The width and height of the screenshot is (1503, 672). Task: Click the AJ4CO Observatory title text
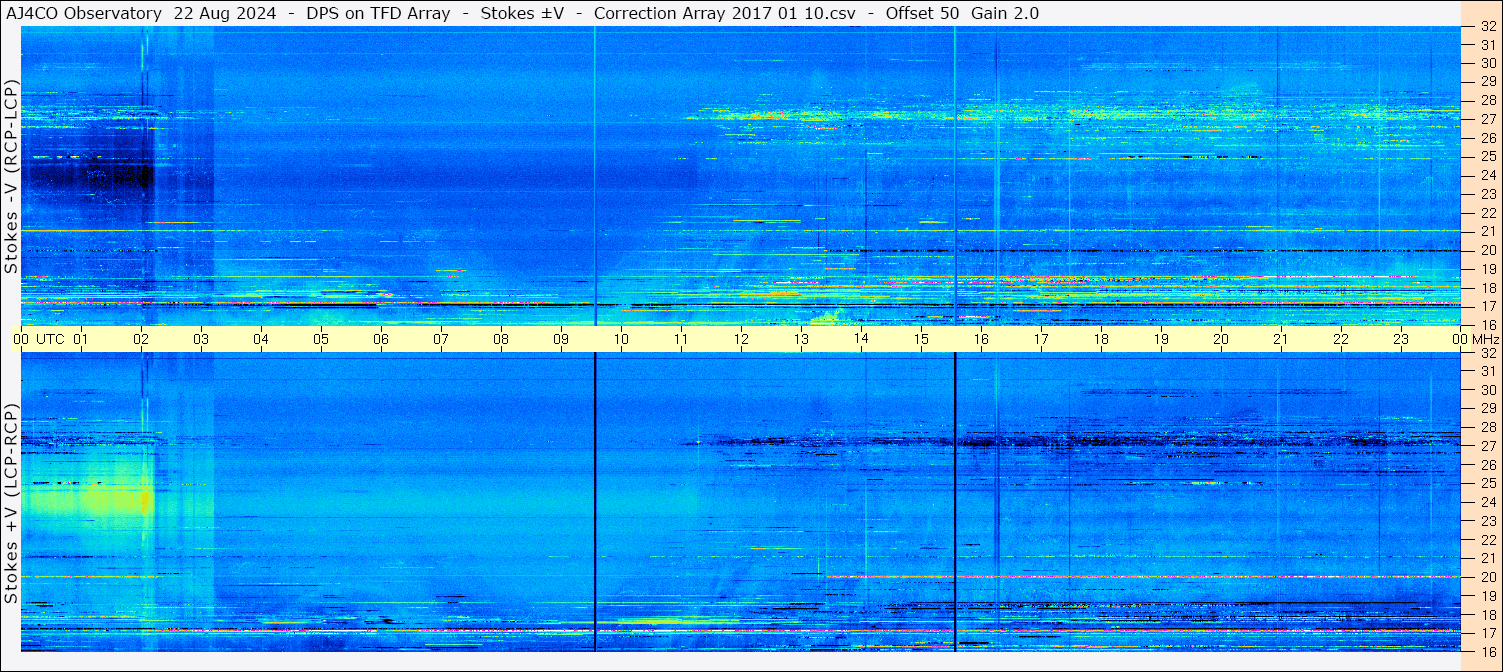(x=83, y=13)
